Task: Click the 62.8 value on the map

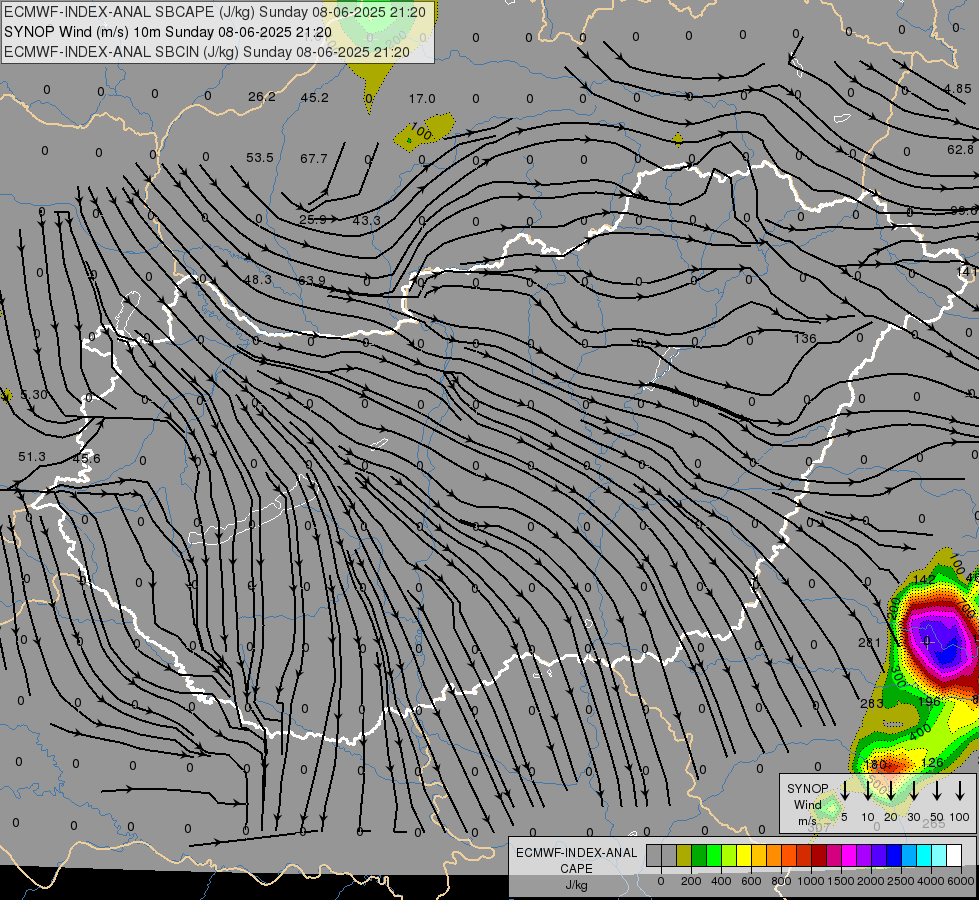Action: tap(960, 149)
